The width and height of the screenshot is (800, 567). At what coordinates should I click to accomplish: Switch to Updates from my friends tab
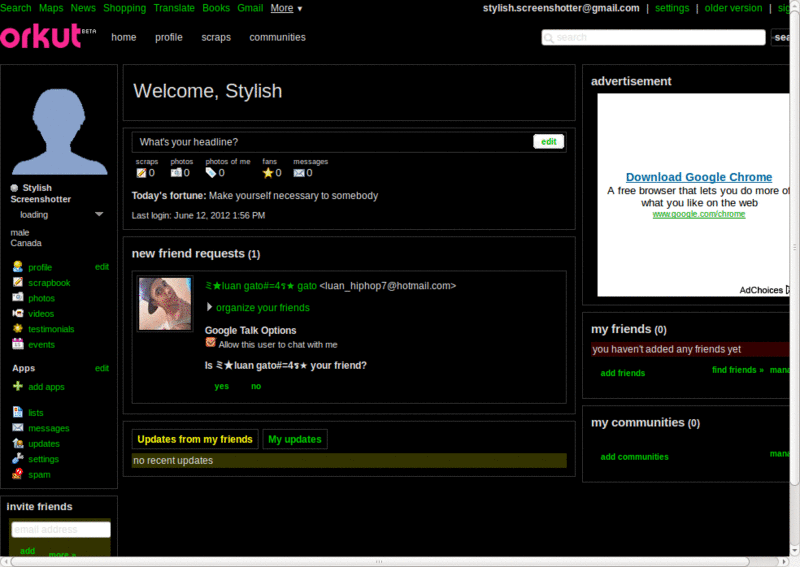pos(195,439)
